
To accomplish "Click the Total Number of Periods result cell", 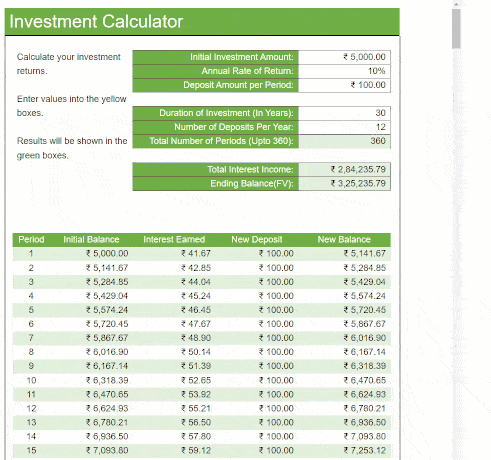I will pyautogui.click(x=344, y=141).
